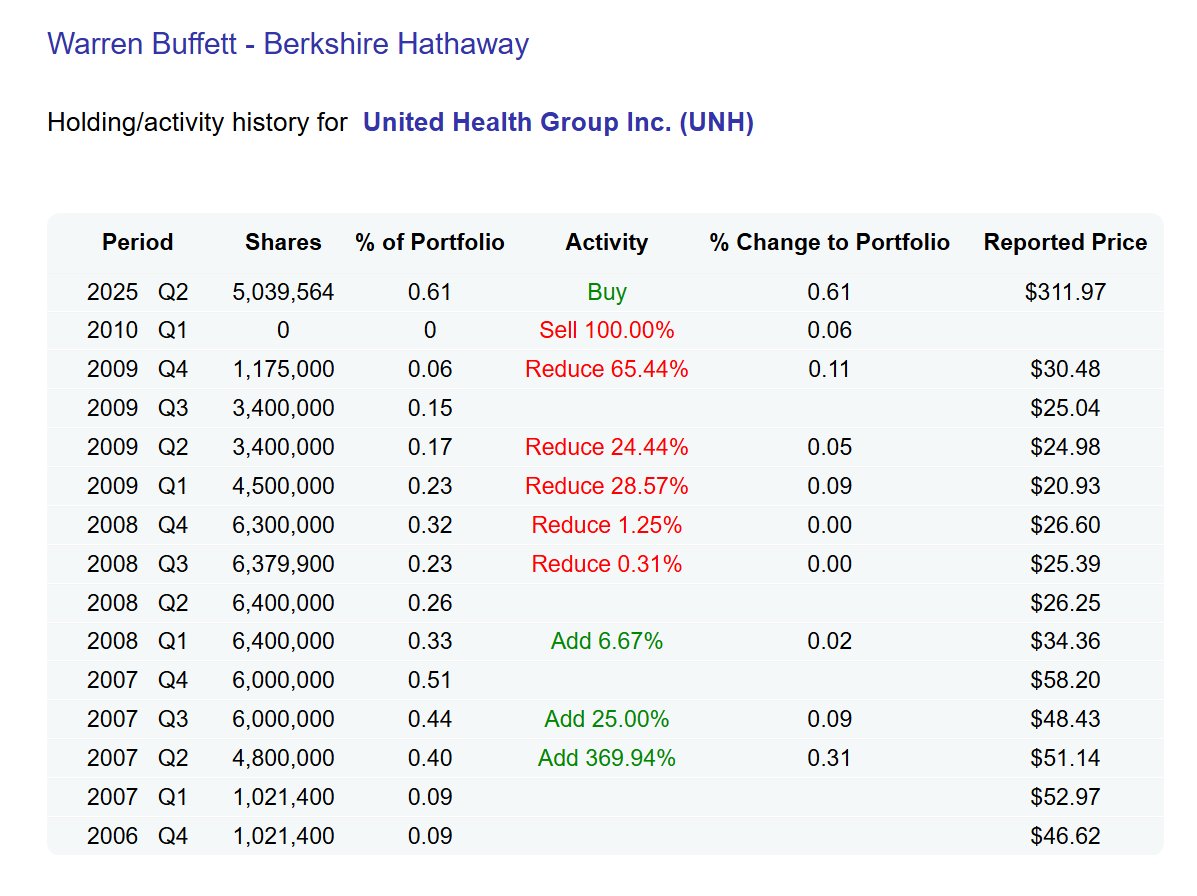Image resolution: width=1197 pixels, height=896 pixels.
Task: Select the Add 6.67% activity cell
Action: (x=607, y=641)
